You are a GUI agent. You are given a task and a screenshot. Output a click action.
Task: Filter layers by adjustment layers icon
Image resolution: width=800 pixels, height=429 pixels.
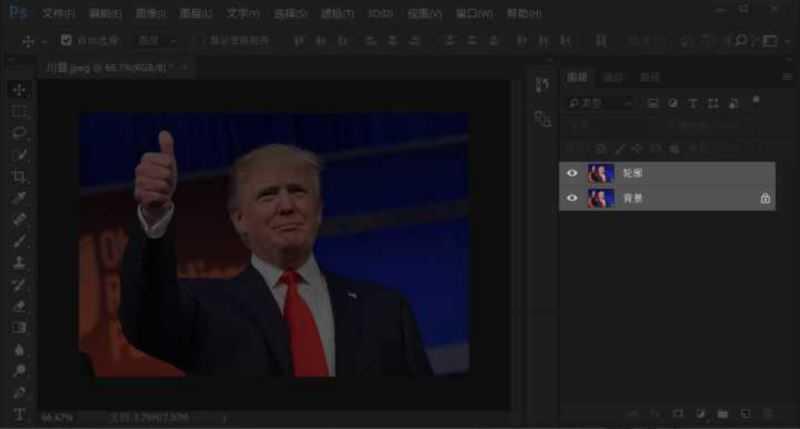tap(673, 104)
